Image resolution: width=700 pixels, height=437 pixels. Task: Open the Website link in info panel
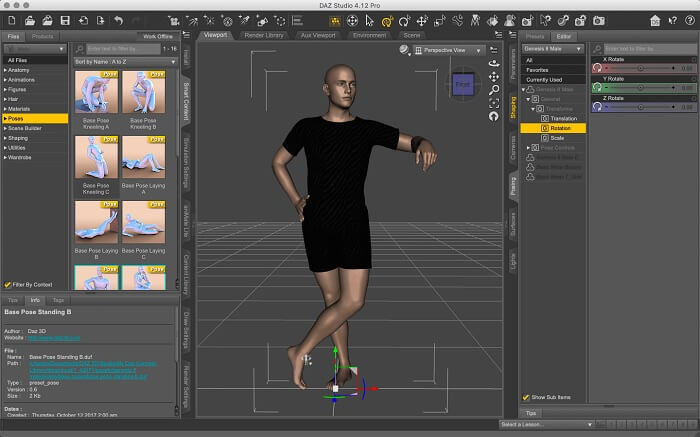54,338
